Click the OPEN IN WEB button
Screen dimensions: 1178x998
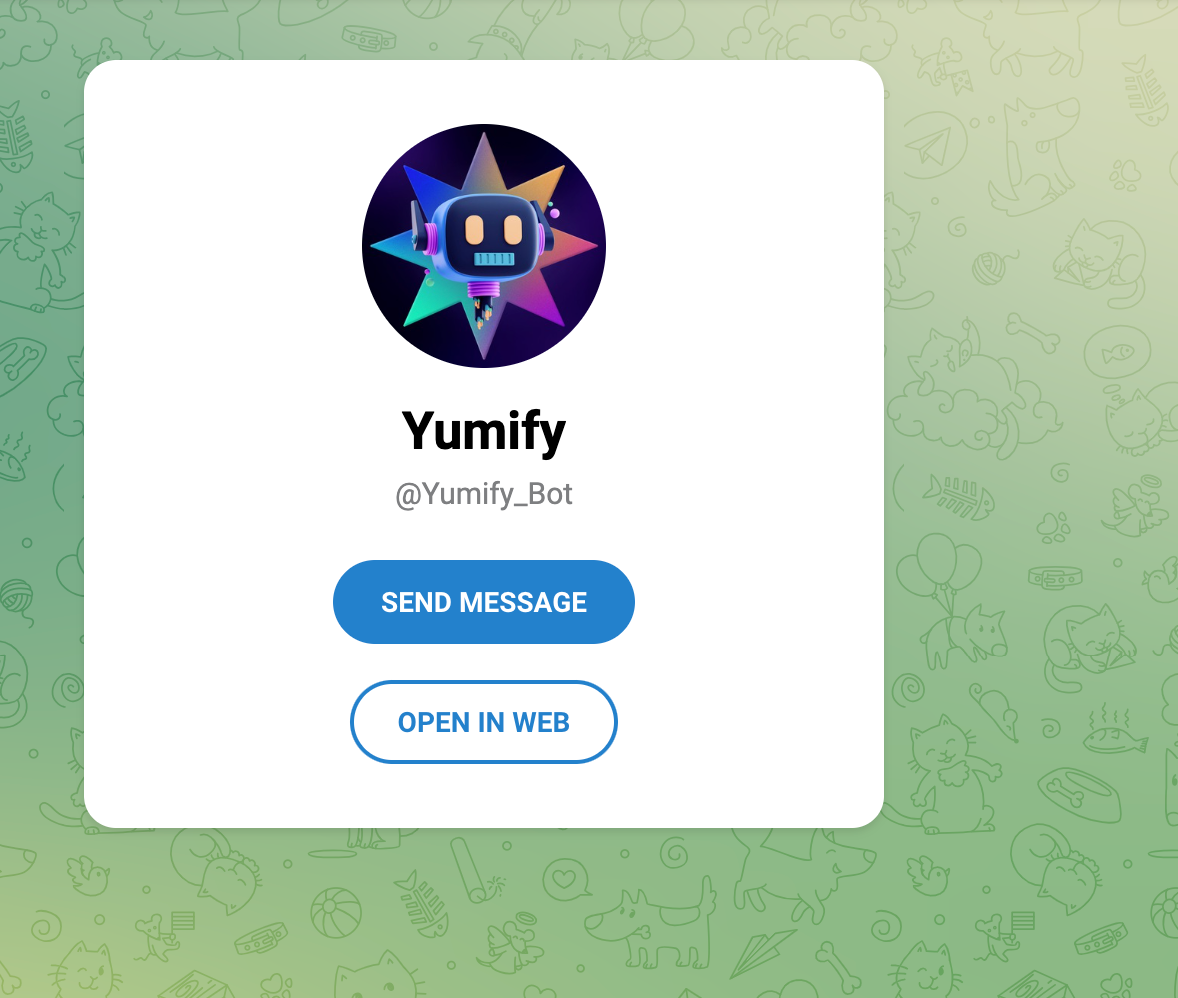484,722
